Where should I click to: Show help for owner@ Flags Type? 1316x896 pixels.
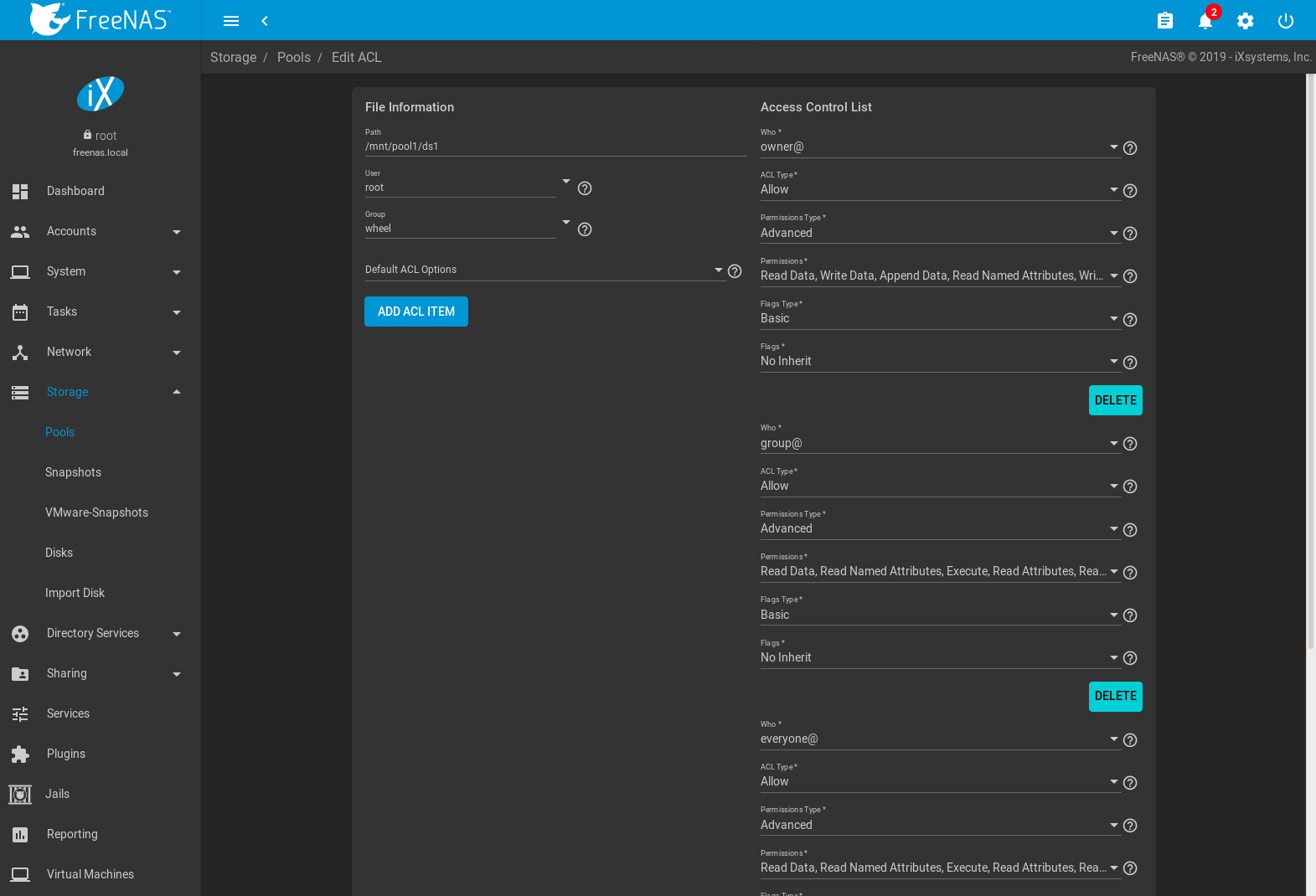(x=1130, y=320)
